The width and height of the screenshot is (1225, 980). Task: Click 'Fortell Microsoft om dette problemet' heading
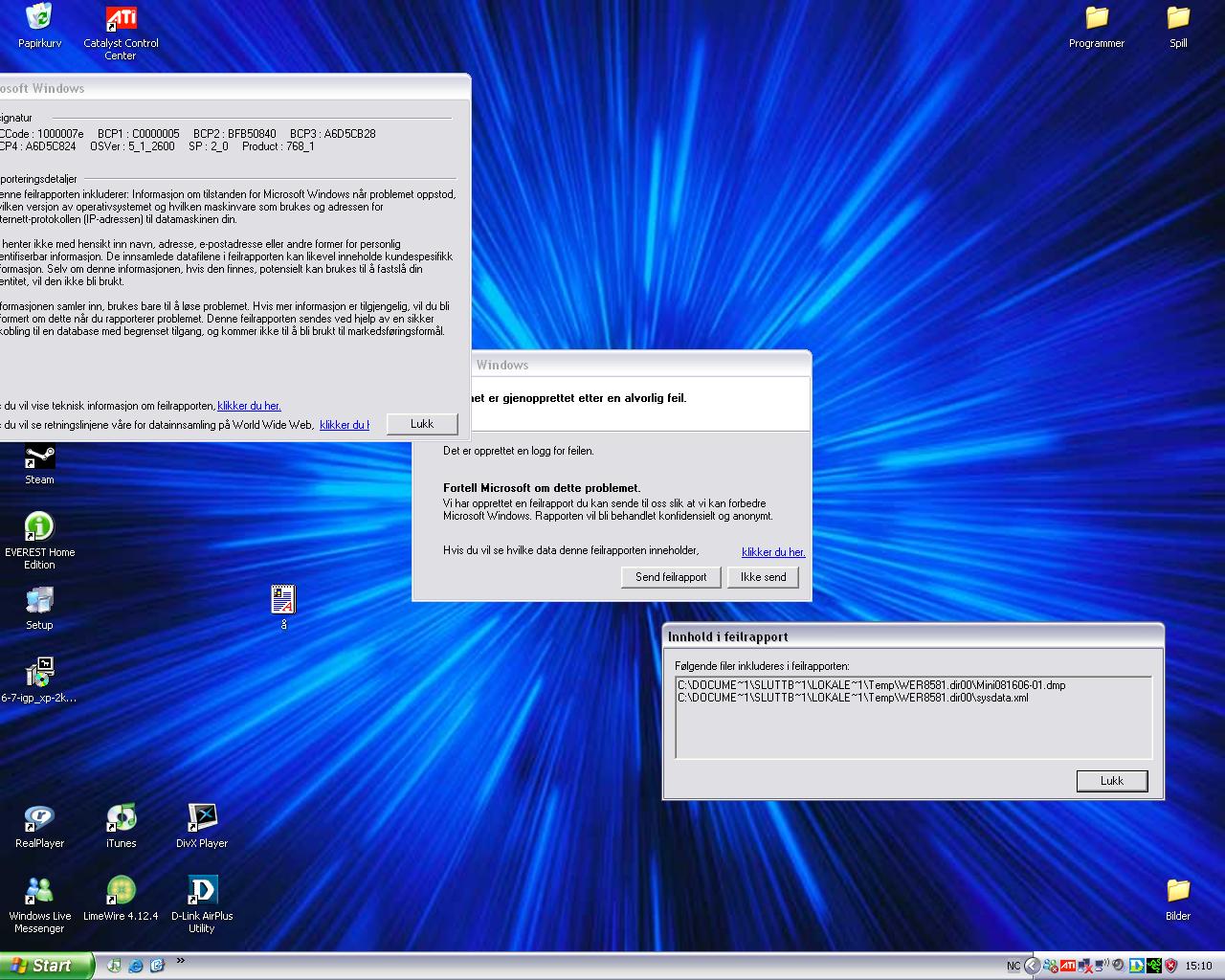[x=542, y=488]
